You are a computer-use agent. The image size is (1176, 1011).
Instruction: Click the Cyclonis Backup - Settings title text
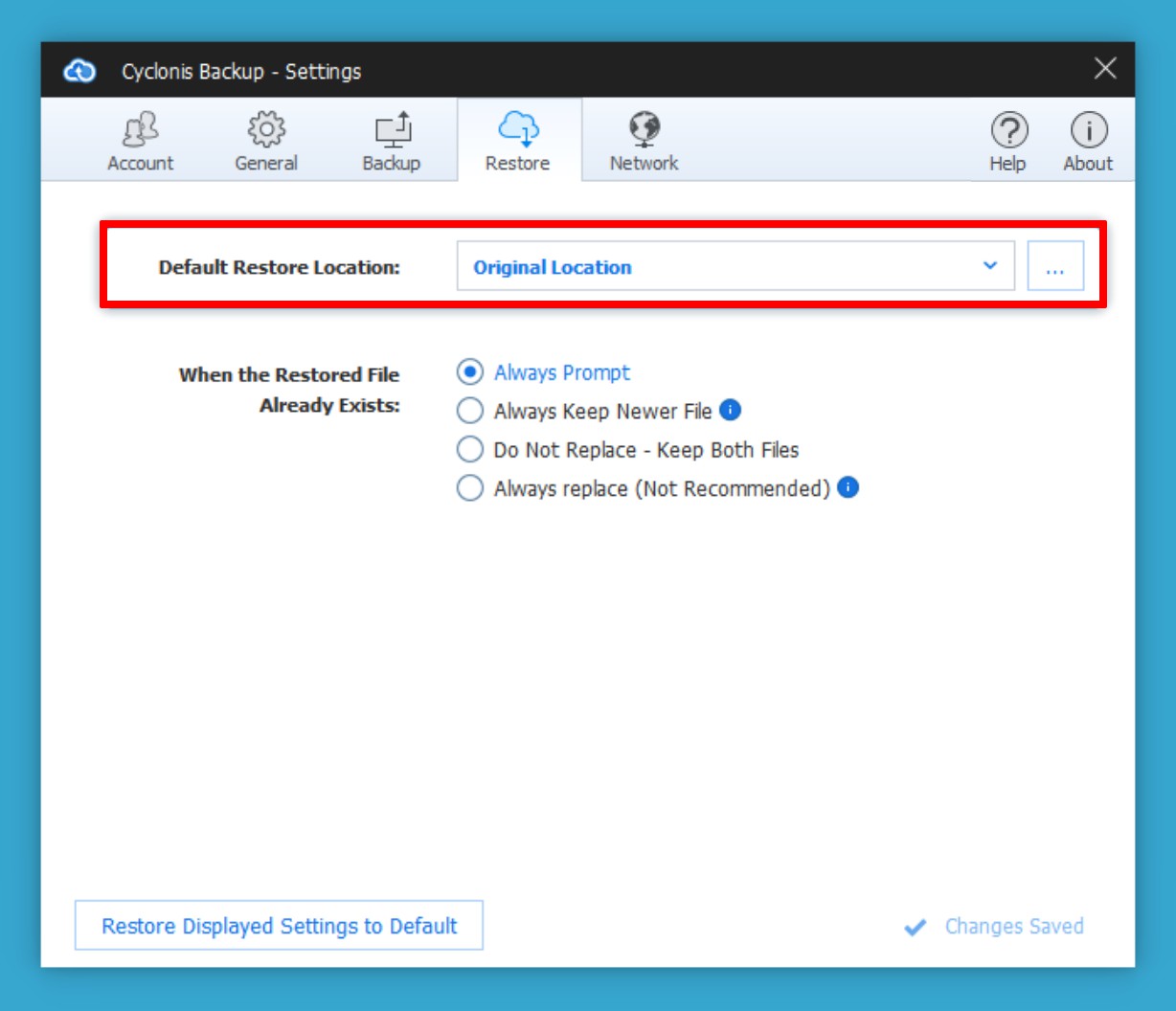pyautogui.click(x=241, y=71)
